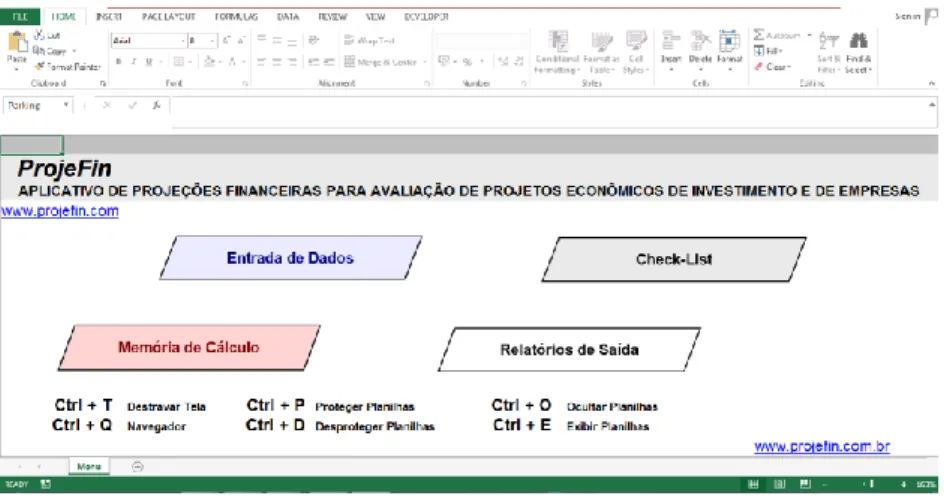Open Conditional Formatting menu

point(557,52)
